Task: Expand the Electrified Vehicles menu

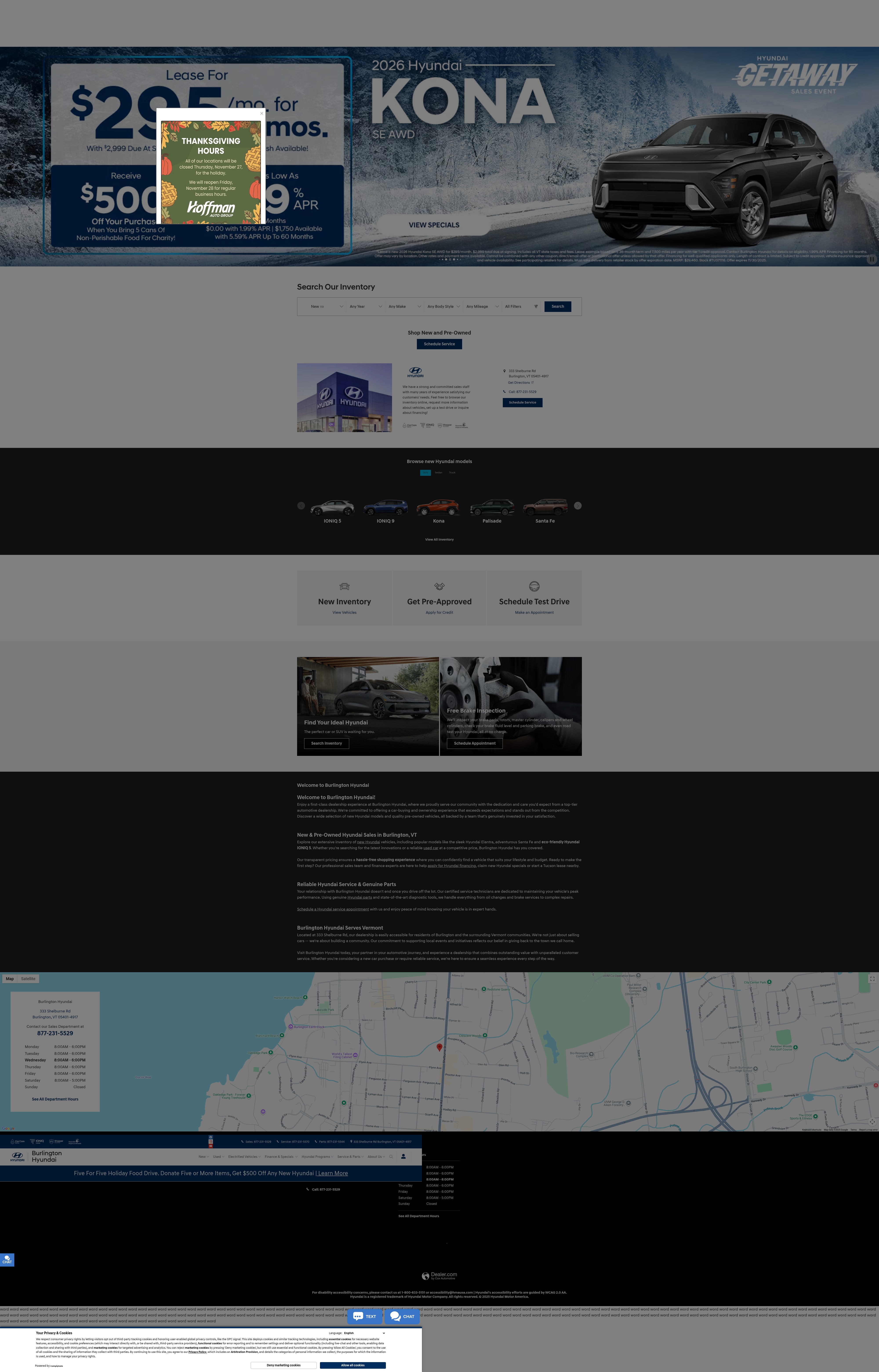Action: [x=244, y=1157]
